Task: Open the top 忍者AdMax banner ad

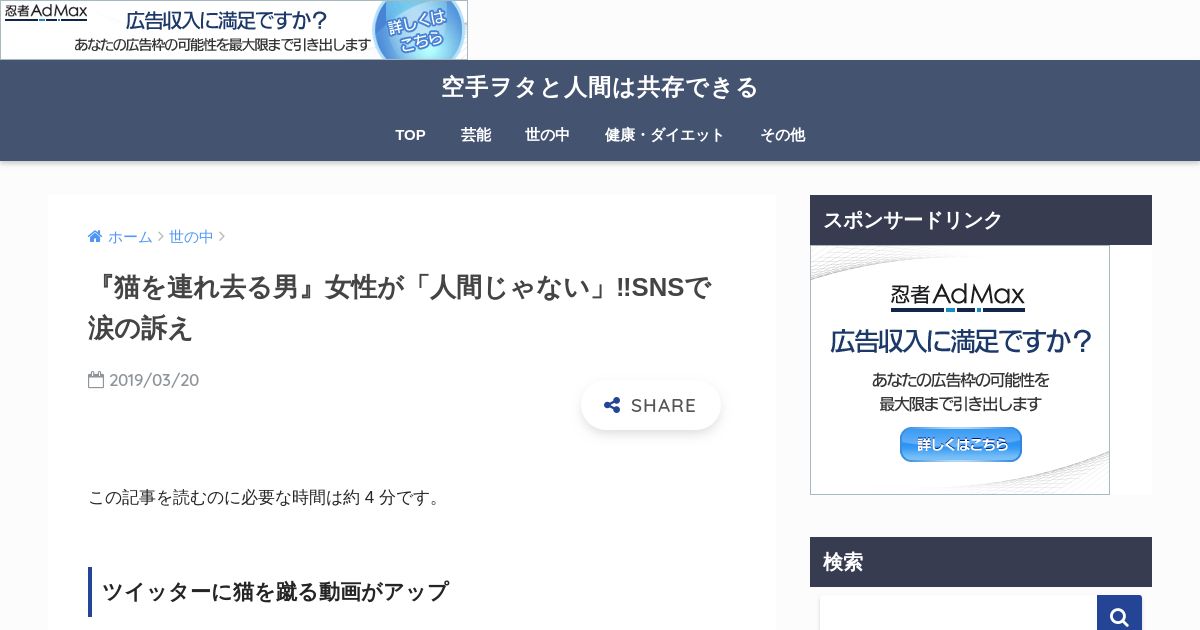Action: coord(234,30)
